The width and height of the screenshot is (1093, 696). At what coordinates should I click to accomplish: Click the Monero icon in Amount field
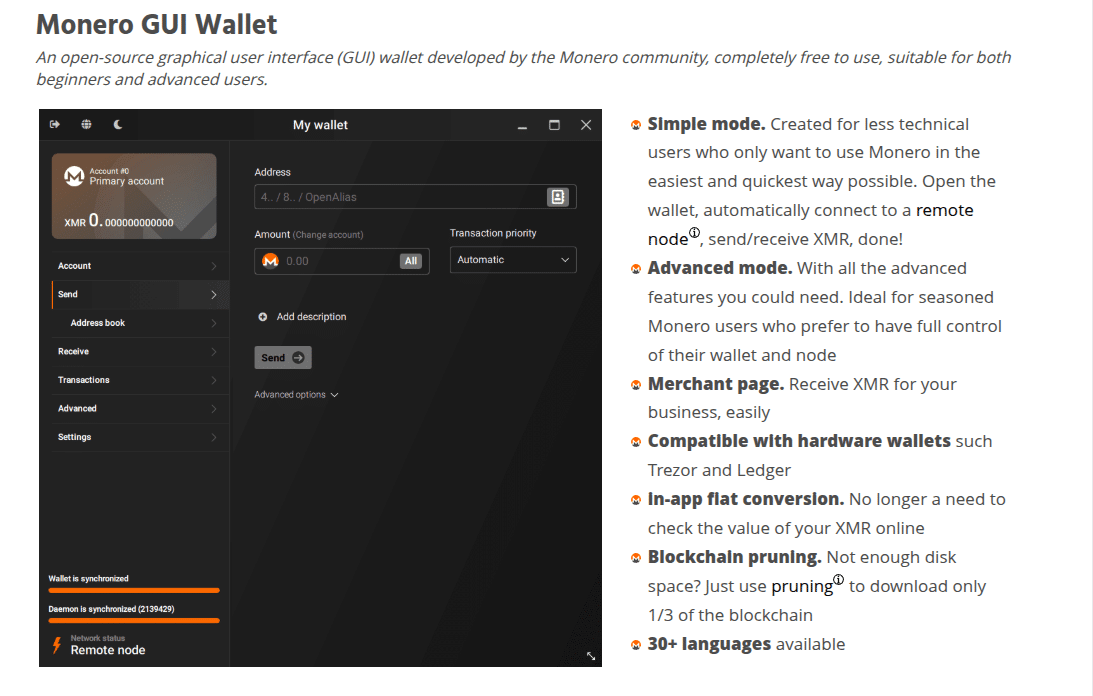coord(270,261)
